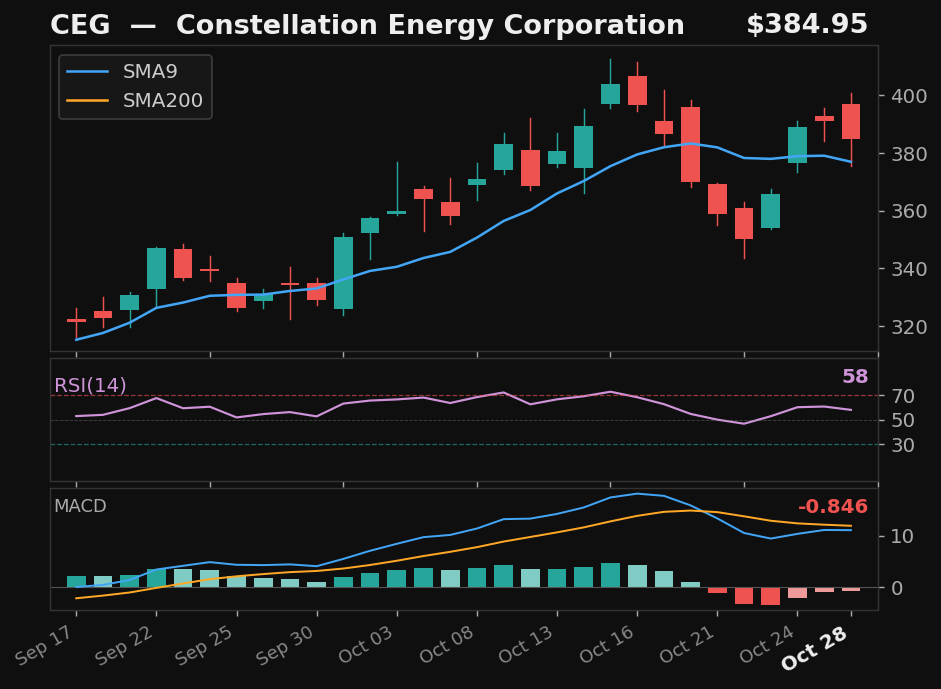Click the bold Oct 28 date label
Screen dimensions: 941x689
(x=814, y=648)
